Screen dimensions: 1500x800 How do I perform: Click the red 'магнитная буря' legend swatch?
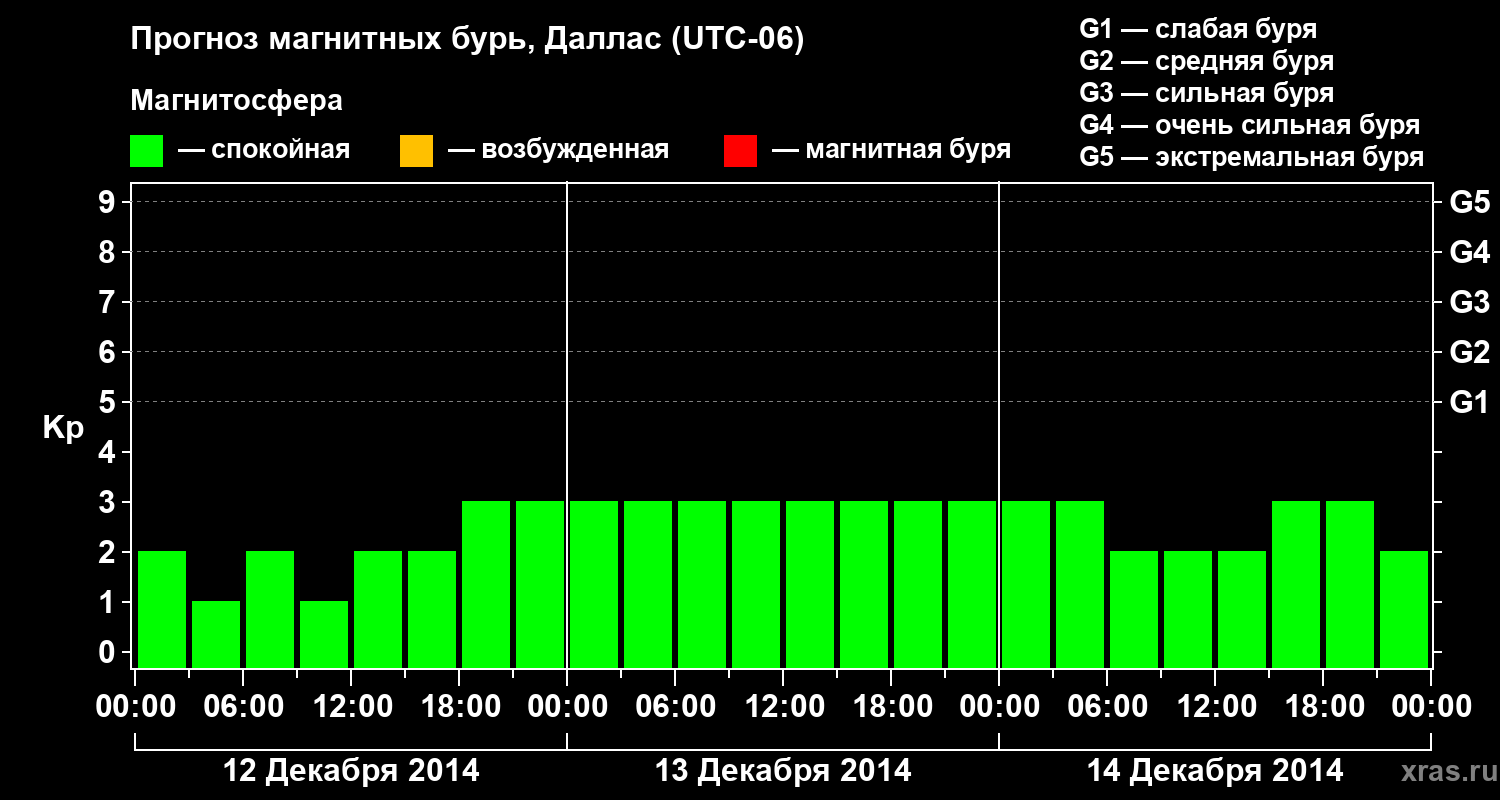[x=740, y=151]
